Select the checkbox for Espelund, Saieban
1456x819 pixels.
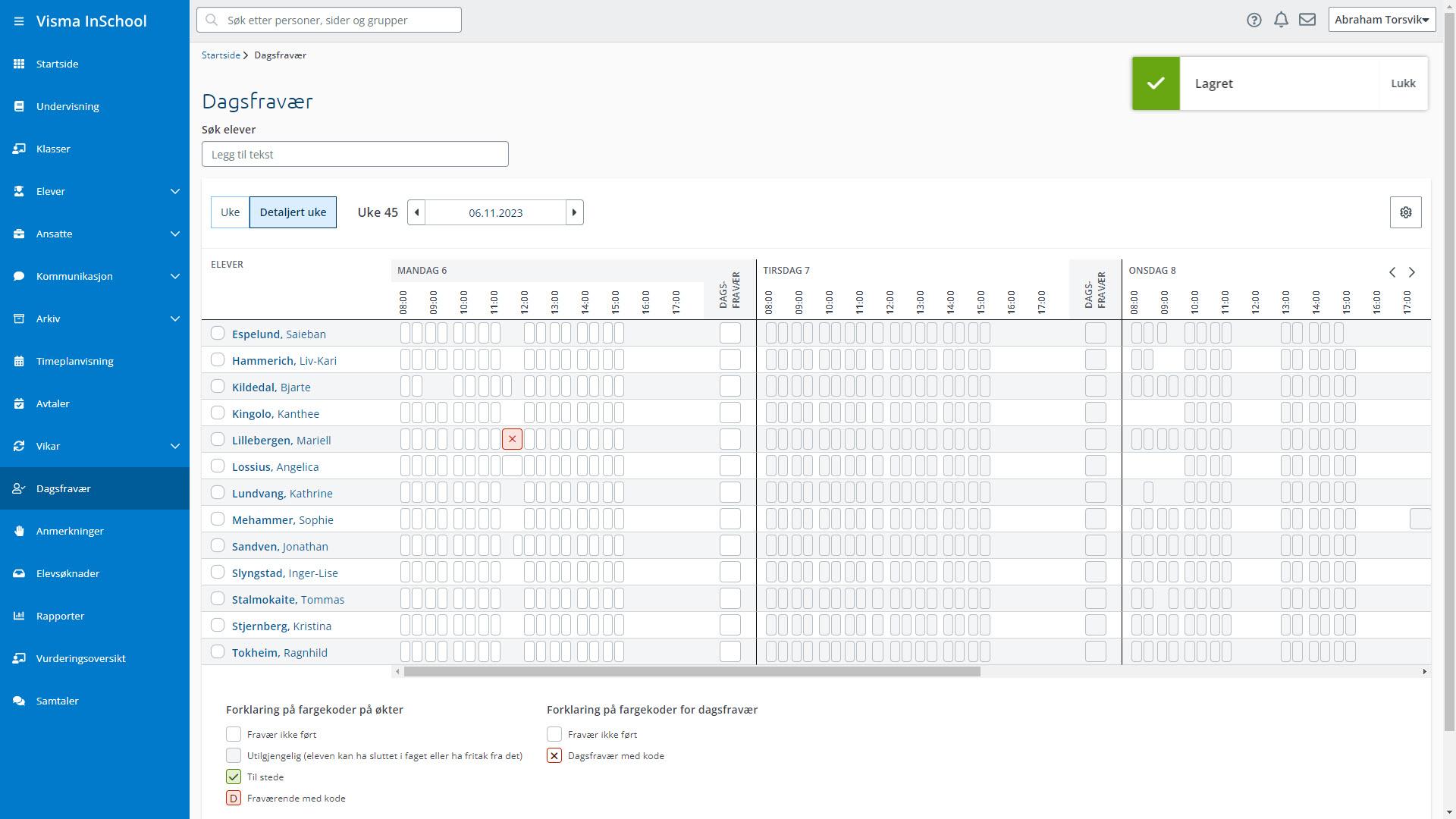point(218,333)
